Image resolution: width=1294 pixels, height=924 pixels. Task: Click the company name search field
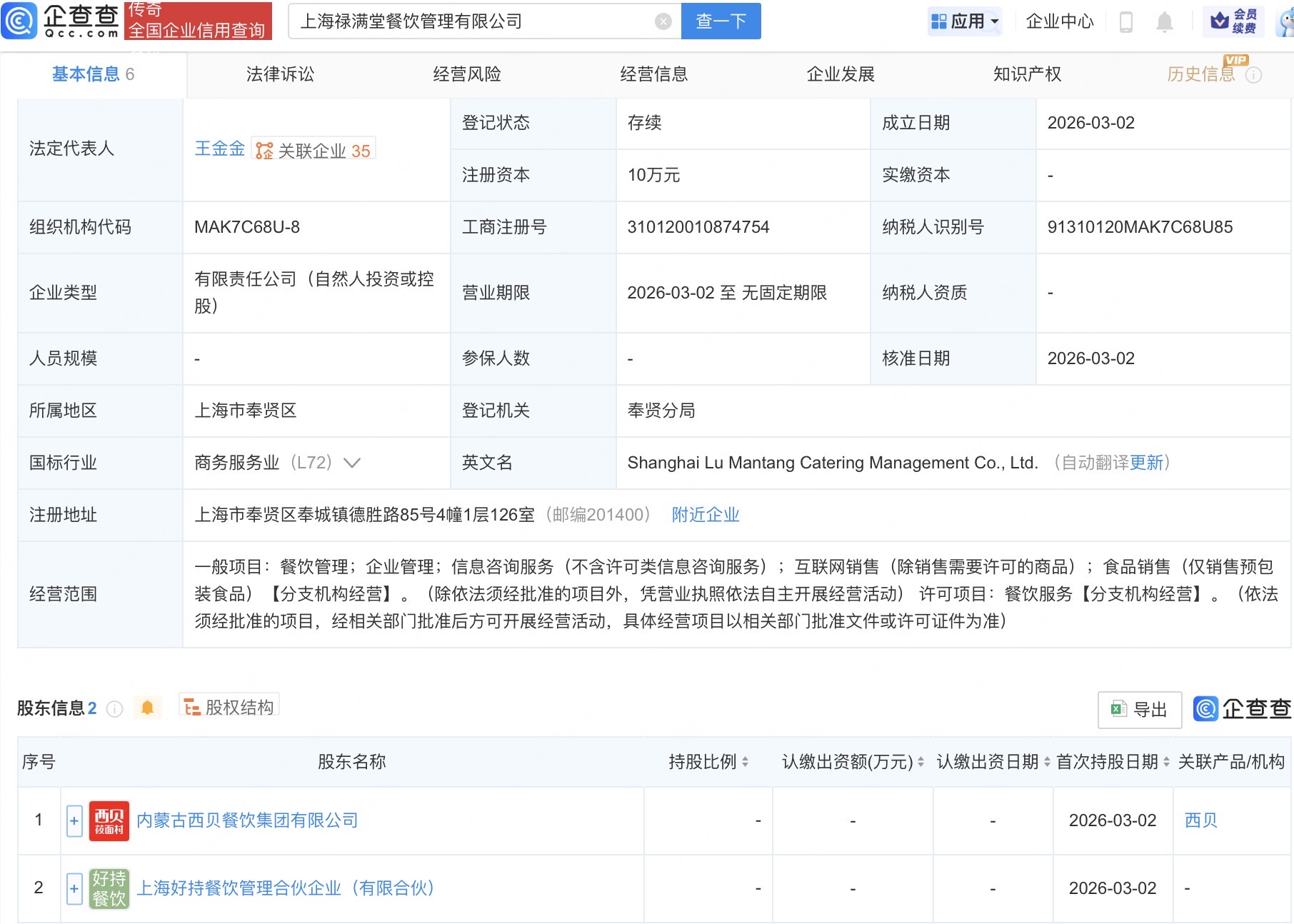pos(471,21)
